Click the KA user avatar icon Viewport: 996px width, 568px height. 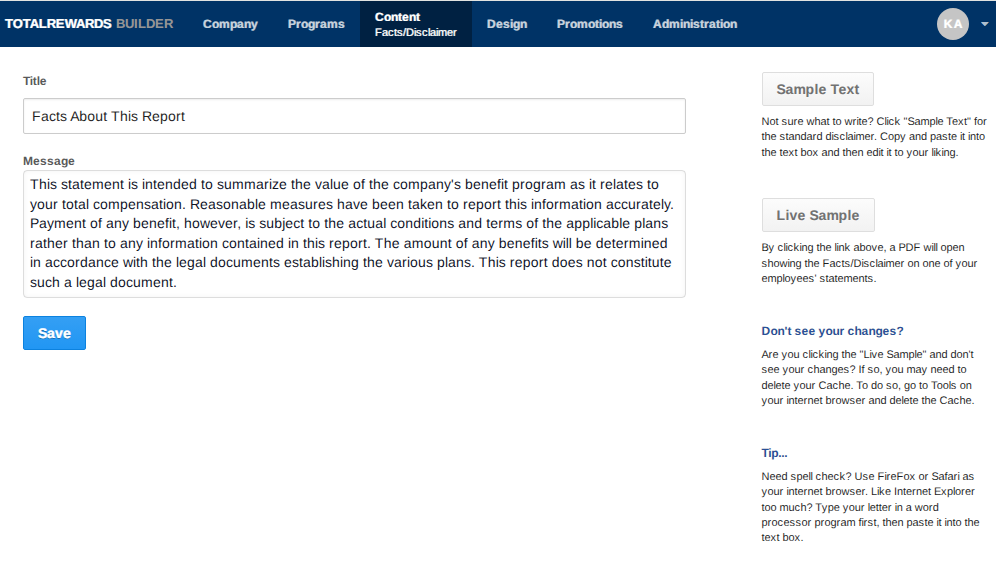pyautogui.click(x=952, y=24)
